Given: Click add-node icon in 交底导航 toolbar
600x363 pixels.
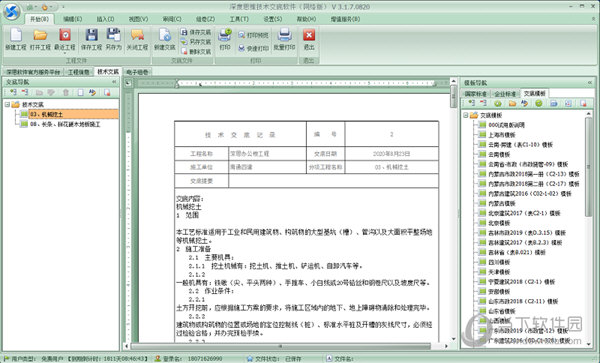Looking at the screenshot, I should click(13, 92).
